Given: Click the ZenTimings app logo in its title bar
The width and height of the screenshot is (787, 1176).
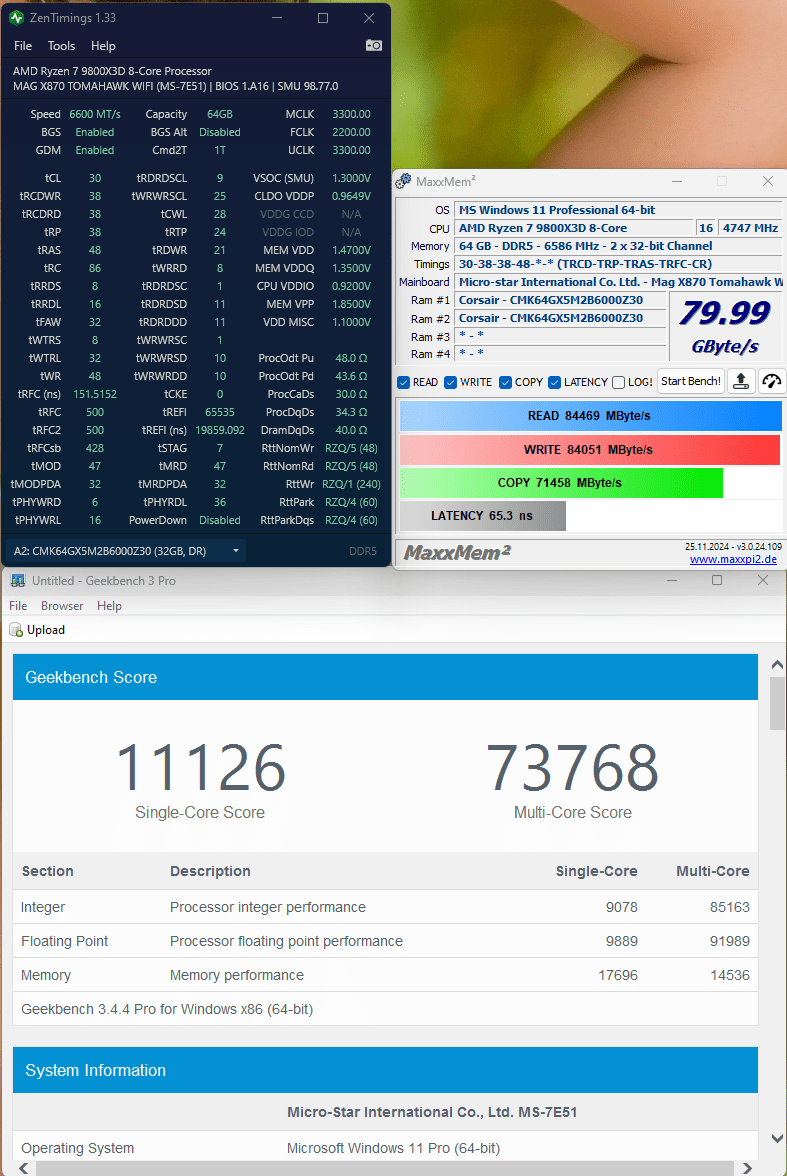Looking at the screenshot, I should point(17,17).
